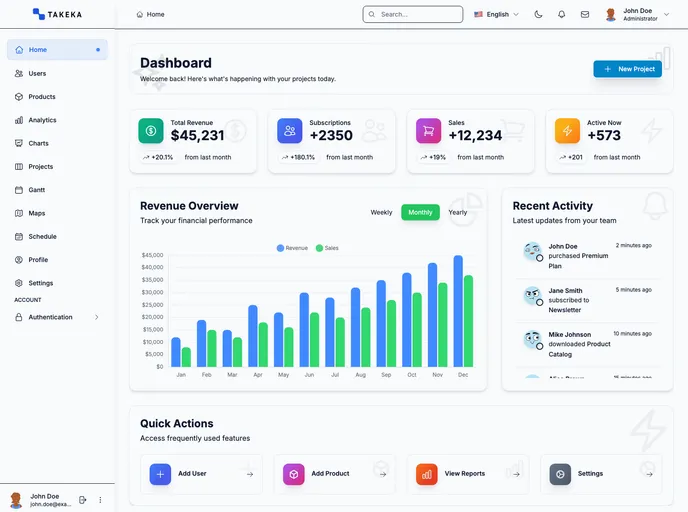Go to Analytics in the sidebar
The width and height of the screenshot is (688, 512).
42,120
